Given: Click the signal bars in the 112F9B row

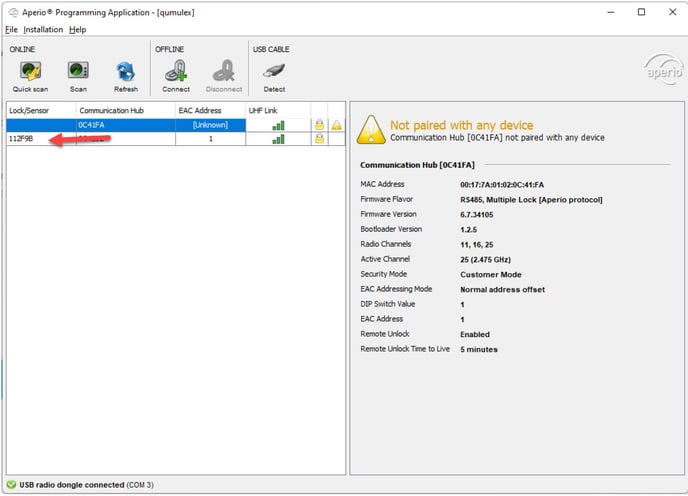Looking at the screenshot, I should click(x=278, y=139).
